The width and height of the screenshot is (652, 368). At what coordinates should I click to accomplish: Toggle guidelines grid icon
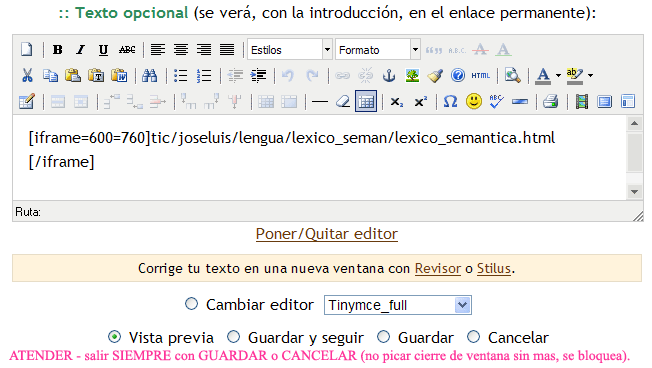(x=366, y=101)
